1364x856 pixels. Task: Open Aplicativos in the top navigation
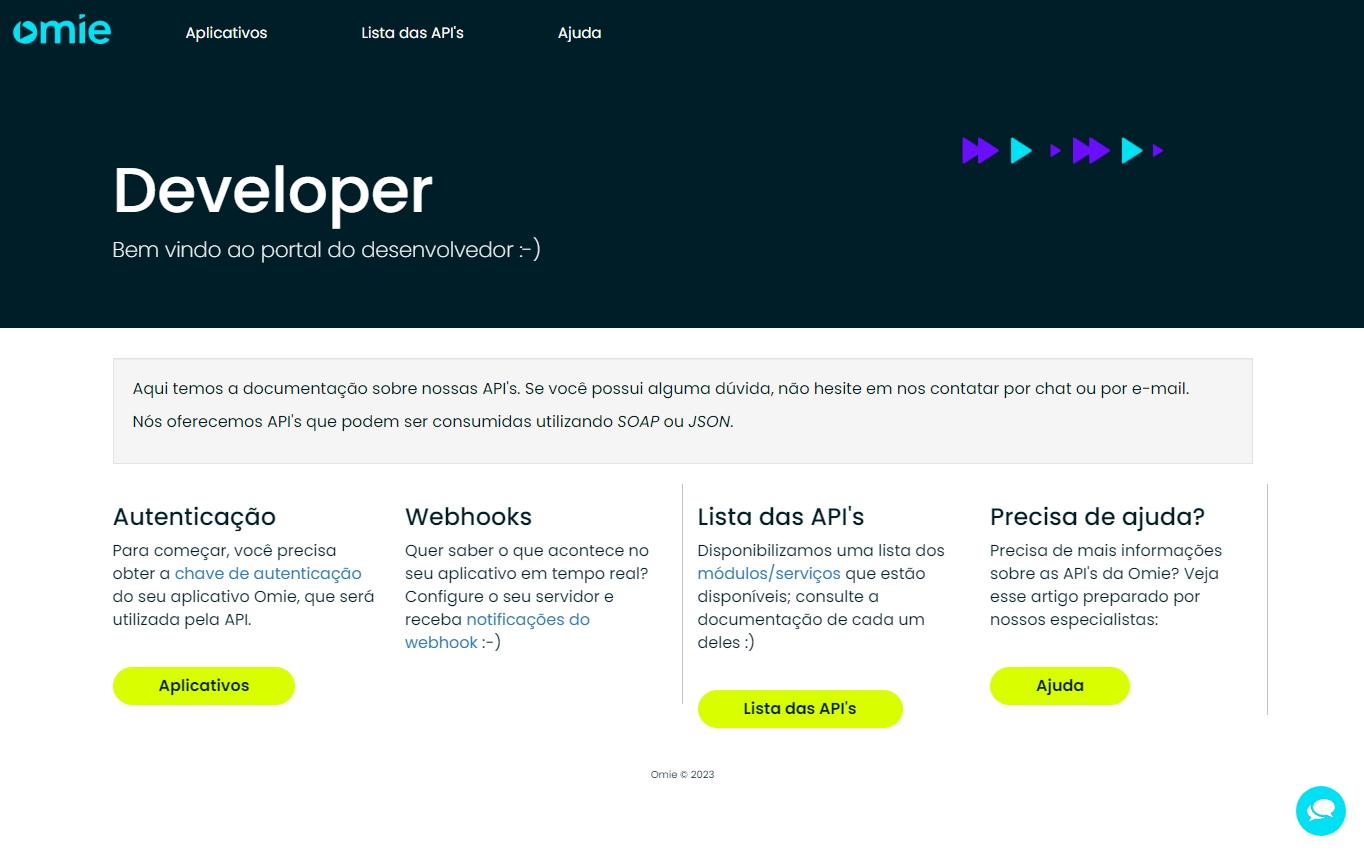(x=227, y=33)
